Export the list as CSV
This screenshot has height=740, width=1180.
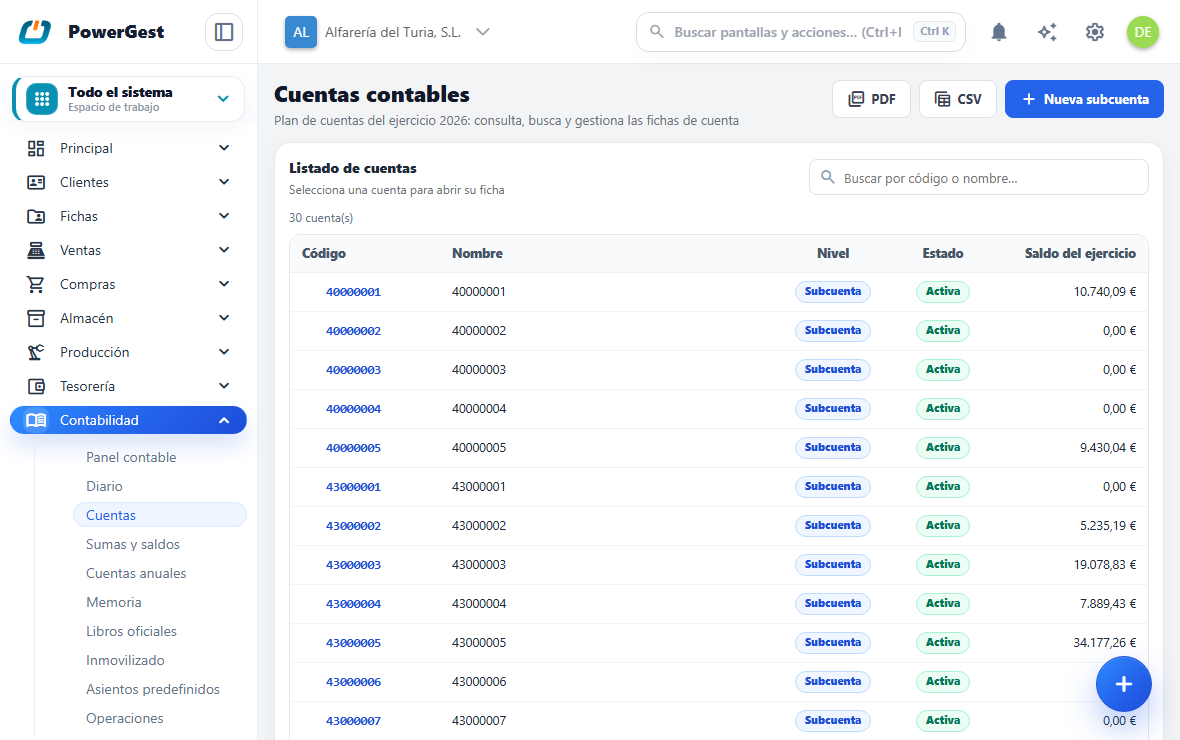pos(958,99)
